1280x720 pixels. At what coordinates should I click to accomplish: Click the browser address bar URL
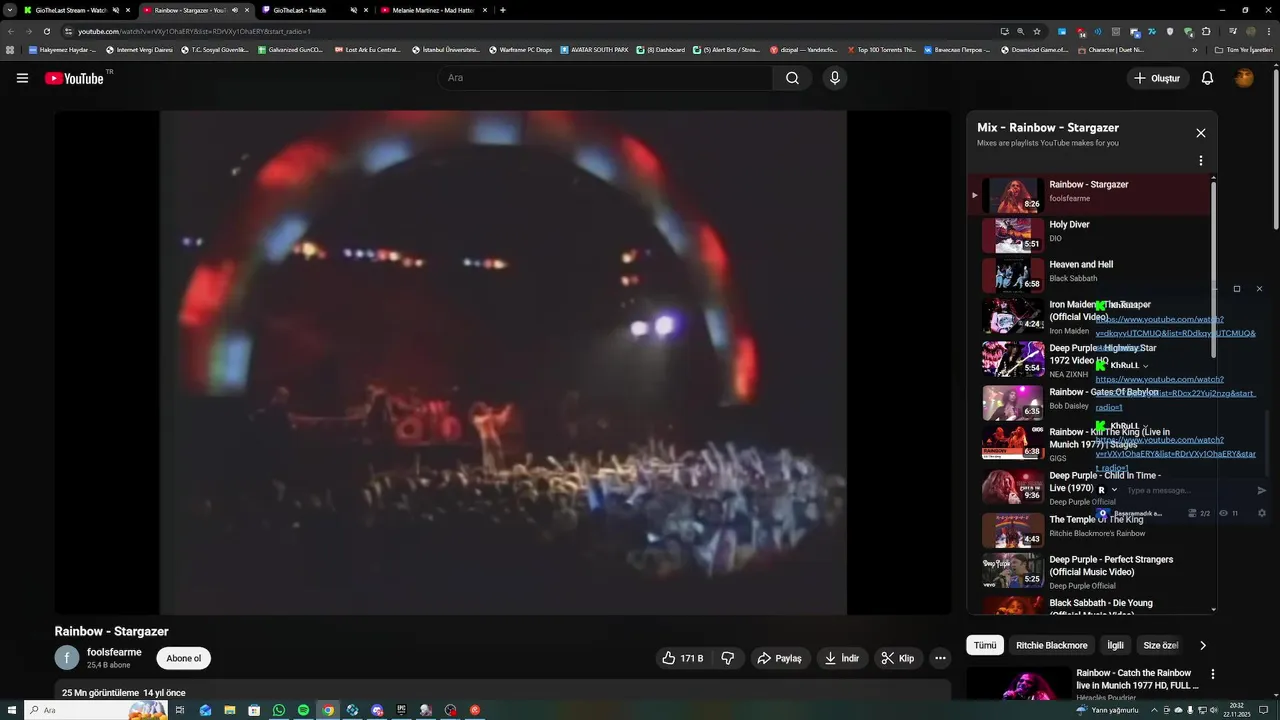(194, 31)
